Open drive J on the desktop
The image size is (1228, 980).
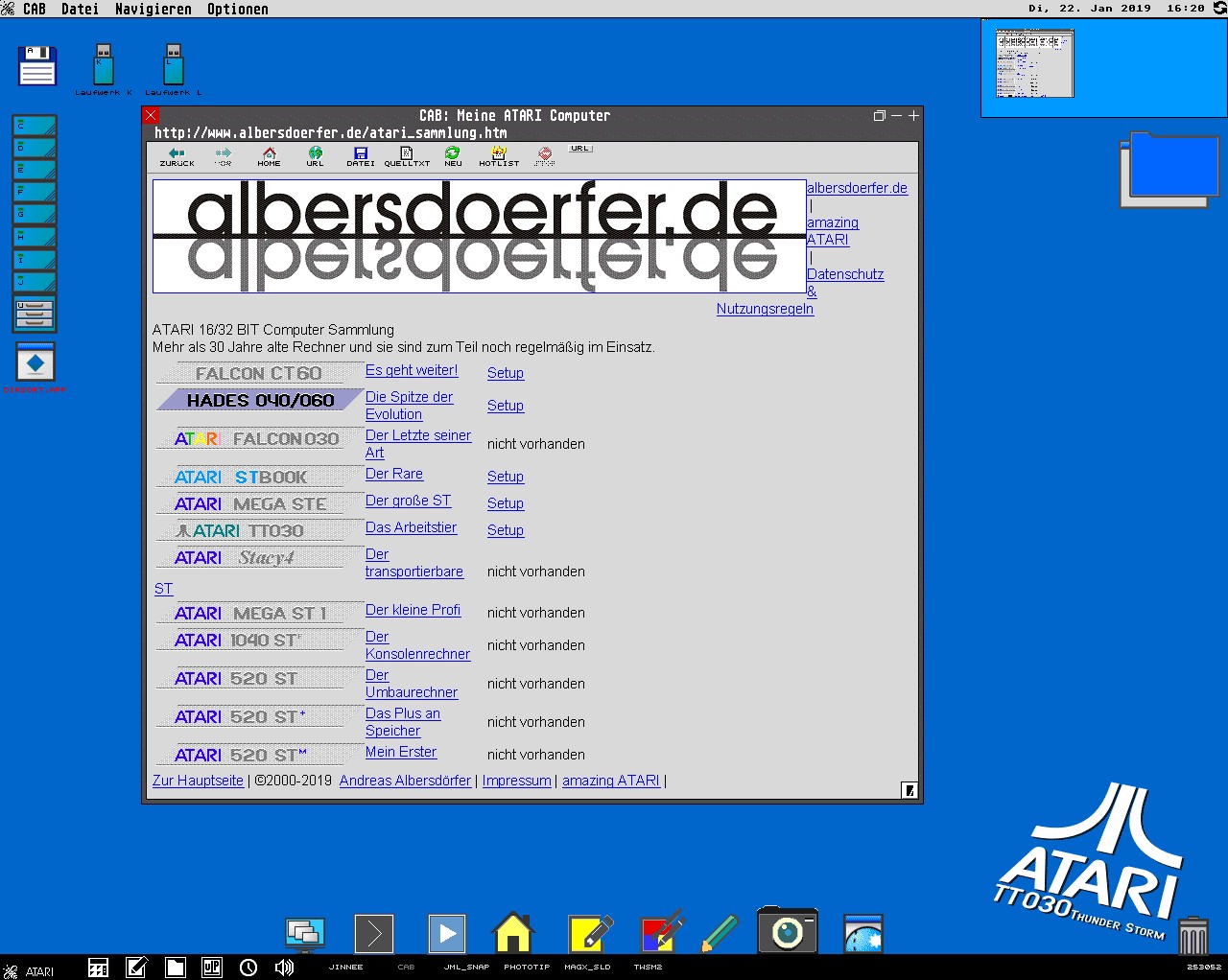[35, 282]
